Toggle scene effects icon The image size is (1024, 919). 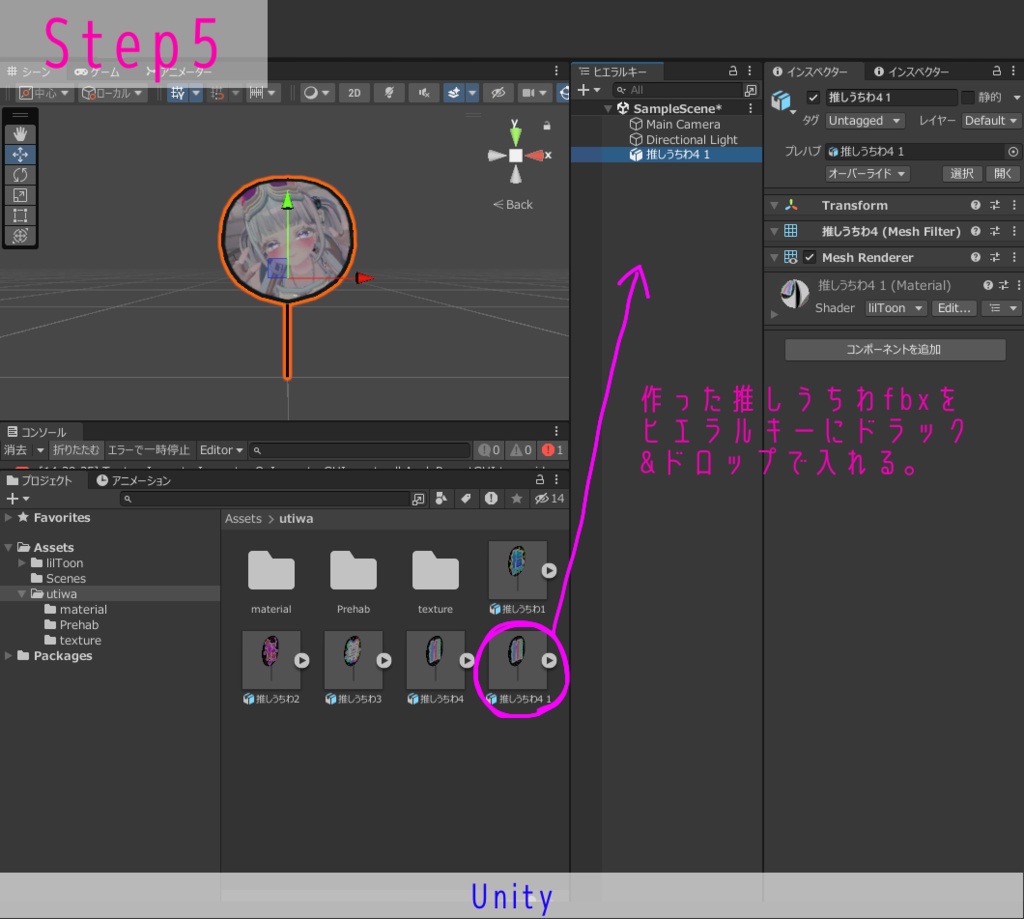(x=454, y=93)
